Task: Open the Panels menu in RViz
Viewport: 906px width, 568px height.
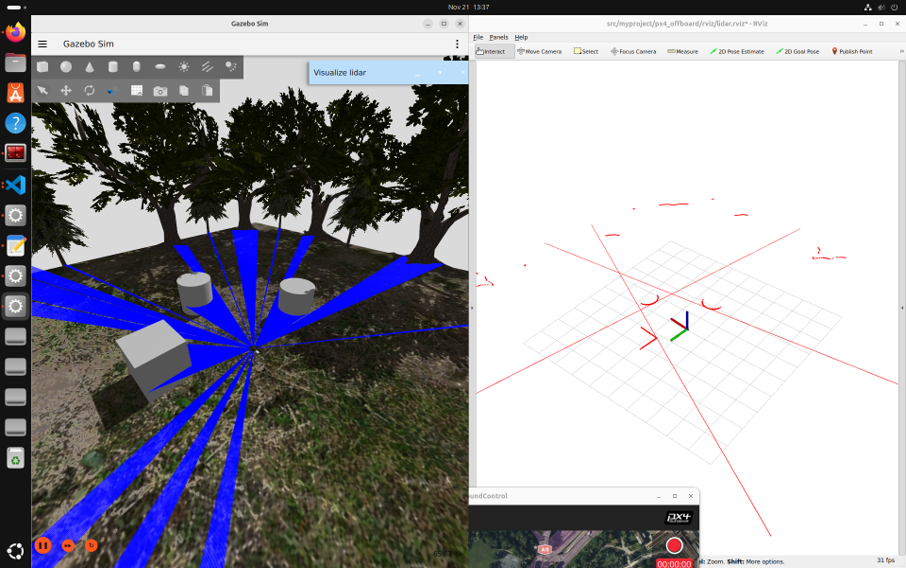Action: (499, 37)
